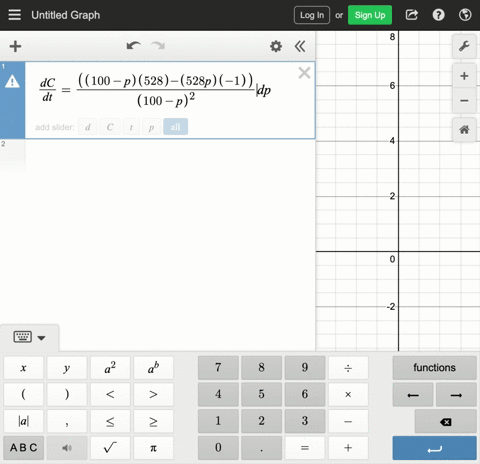The width and height of the screenshot is (480, 464).
Task: Tap the 3 key
Action: click(x=305, y=421)
